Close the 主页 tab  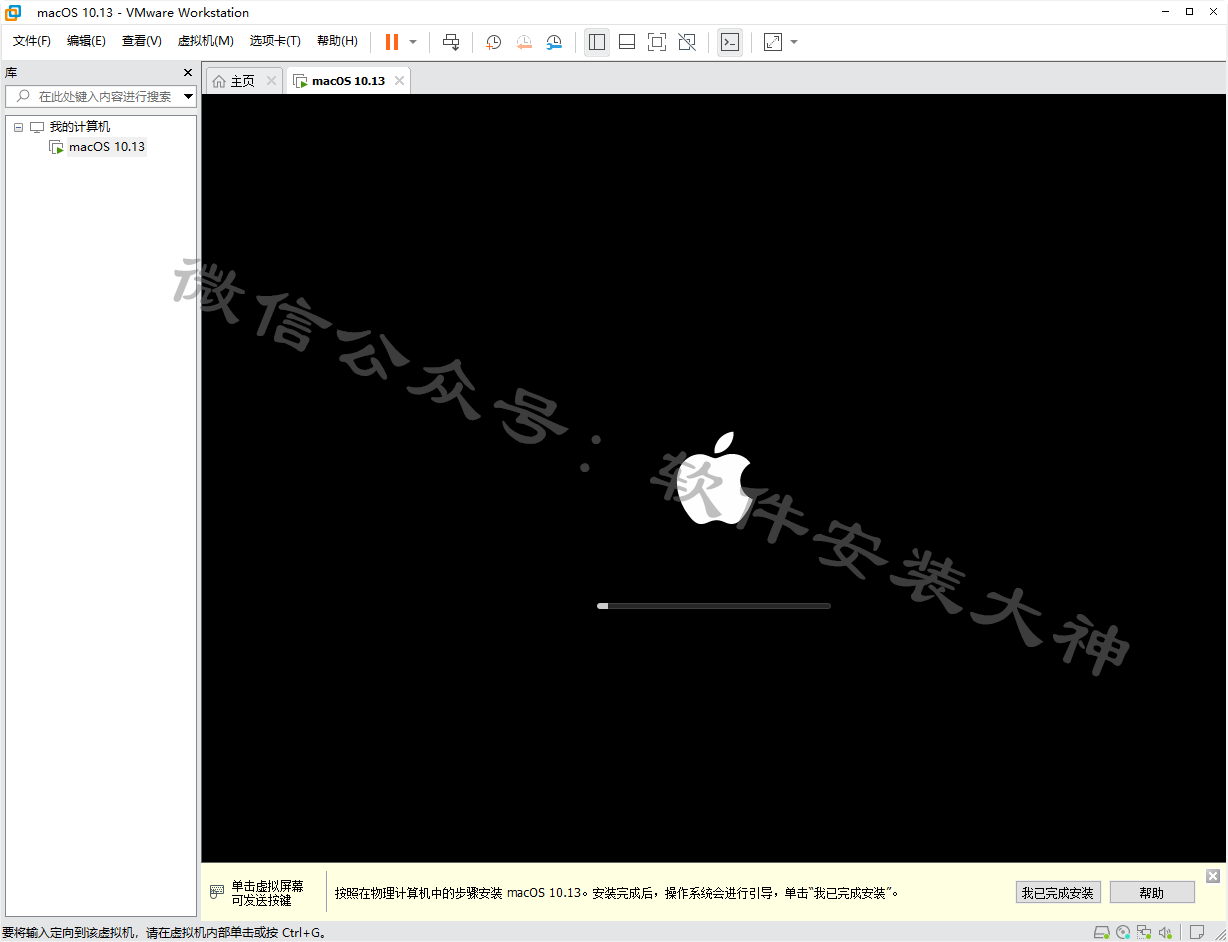point(271,81)
